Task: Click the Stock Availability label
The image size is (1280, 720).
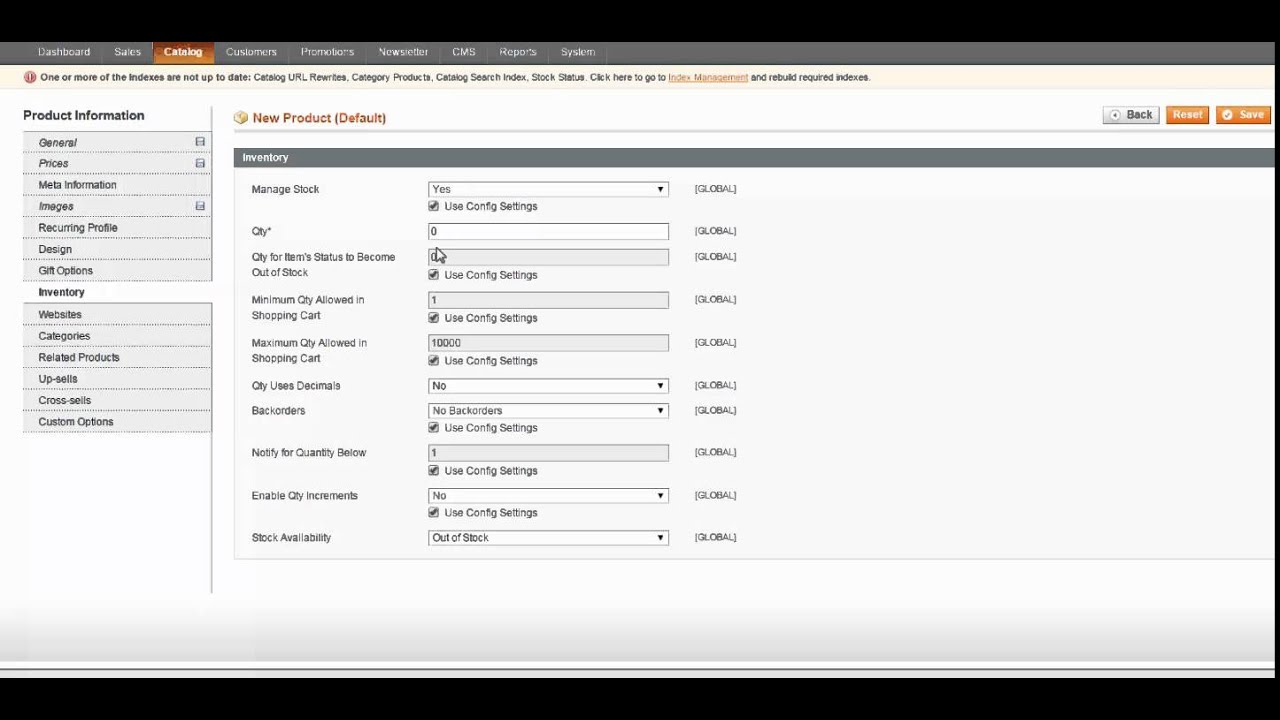Action: [291, 538]
